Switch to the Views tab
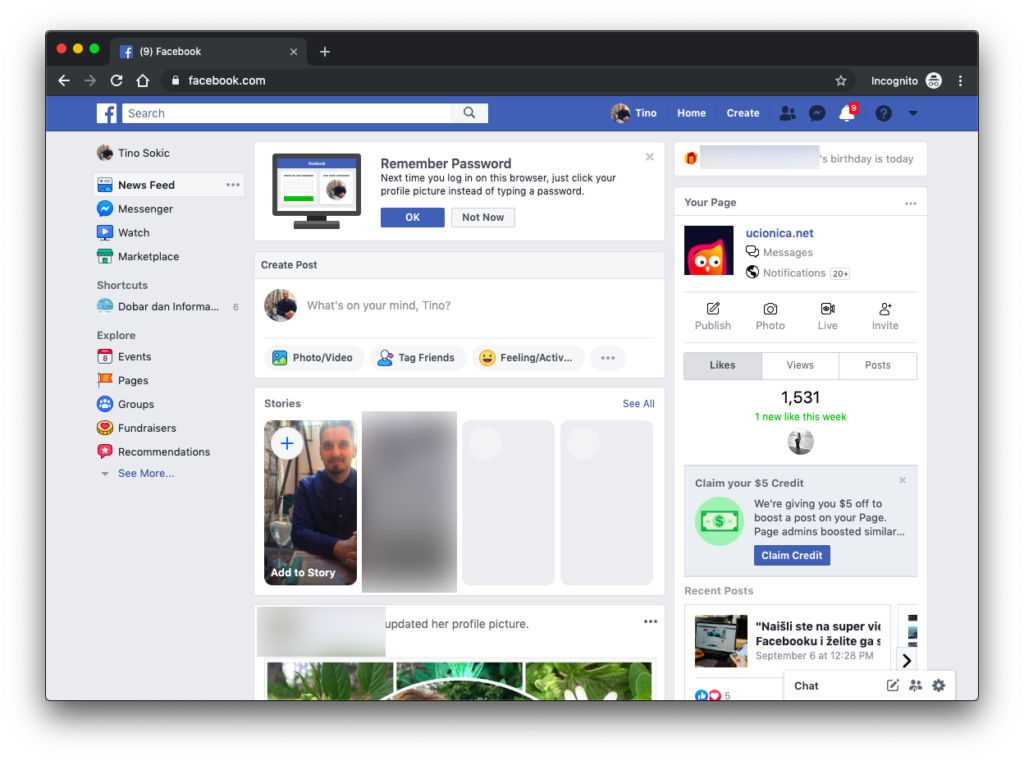1024x761 pixels. point(800,366)
